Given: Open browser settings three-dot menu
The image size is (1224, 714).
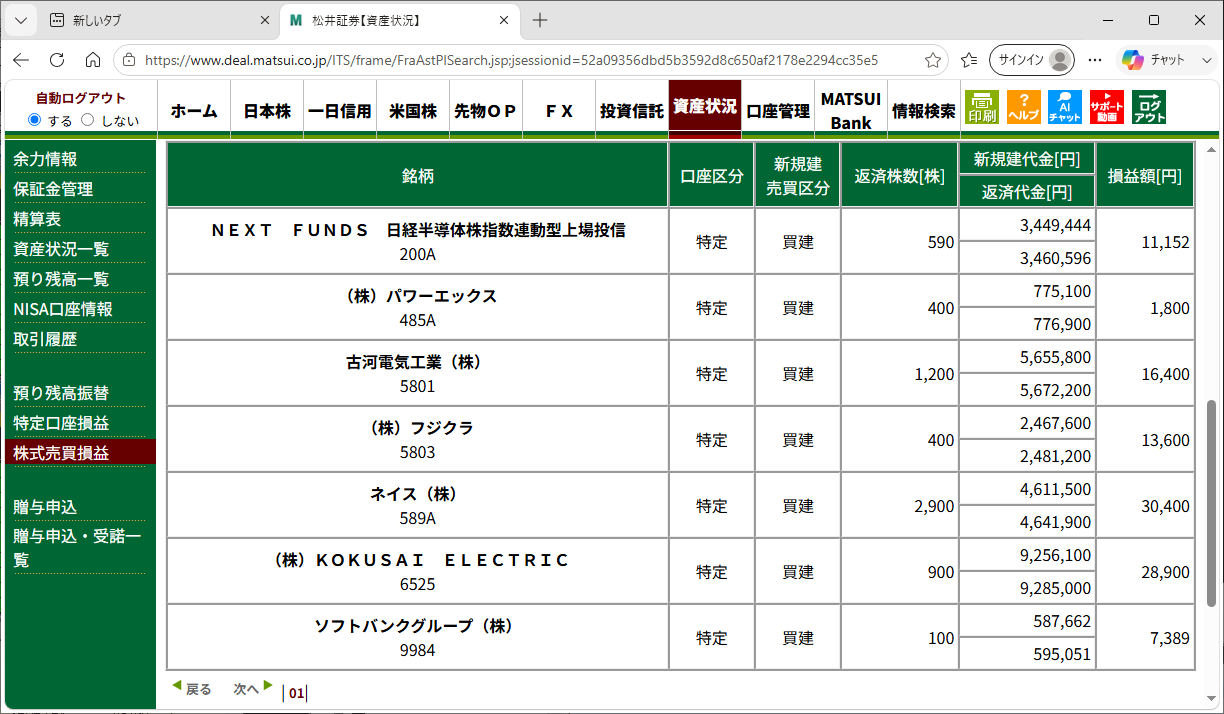Looking at the screenshot, I should pyautogui.click(x=1095, y=60).
